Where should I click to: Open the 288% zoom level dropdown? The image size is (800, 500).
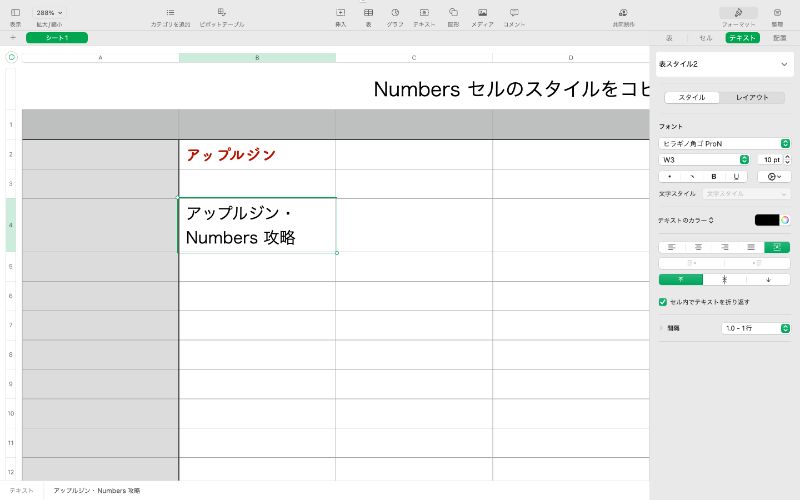49,12
